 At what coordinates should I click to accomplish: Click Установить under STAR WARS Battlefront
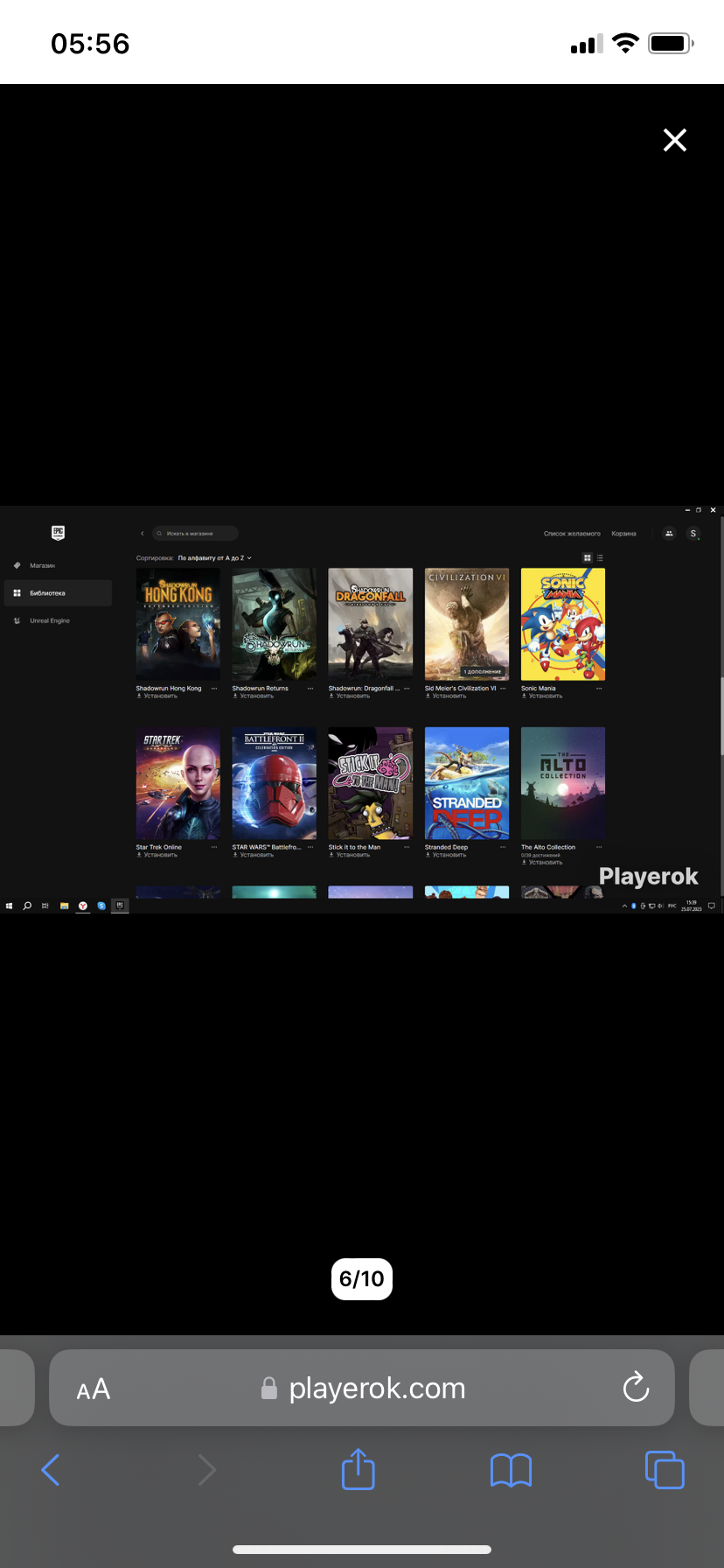coord(254,855)
